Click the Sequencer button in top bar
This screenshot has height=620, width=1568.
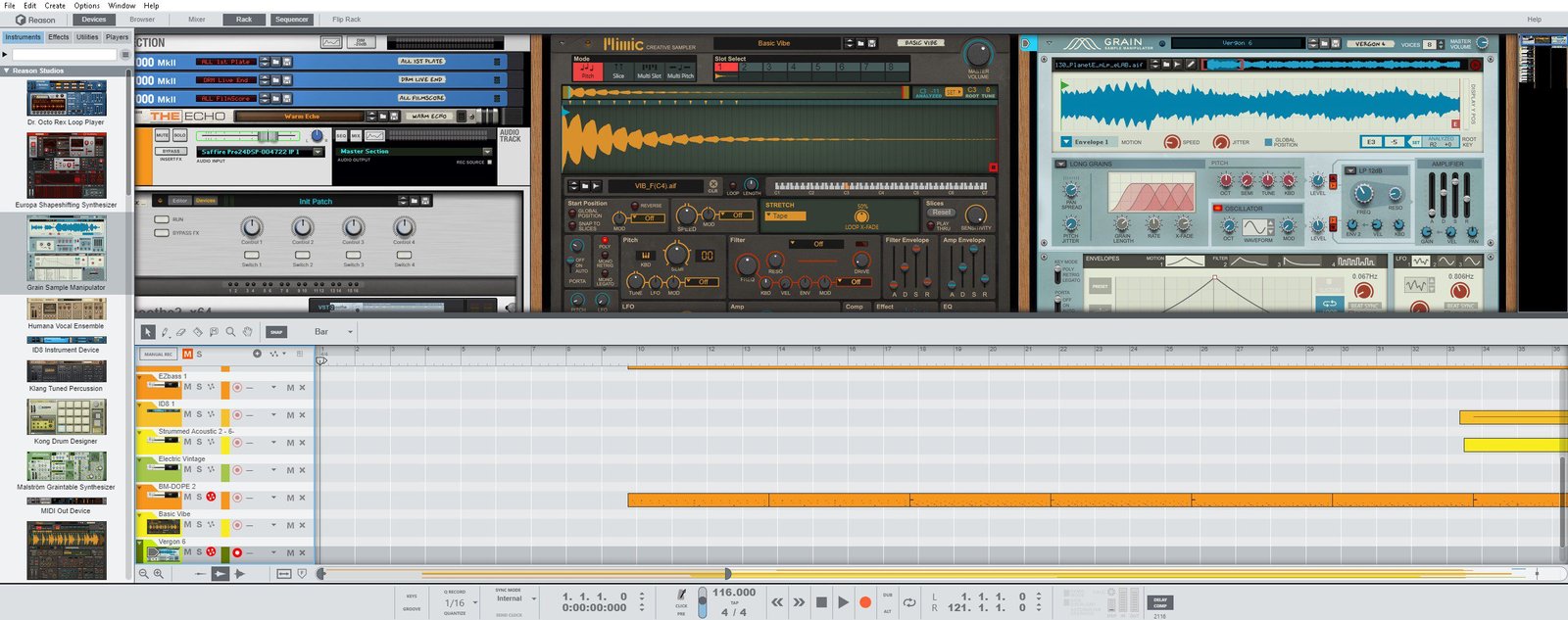(x=291, y=20)
